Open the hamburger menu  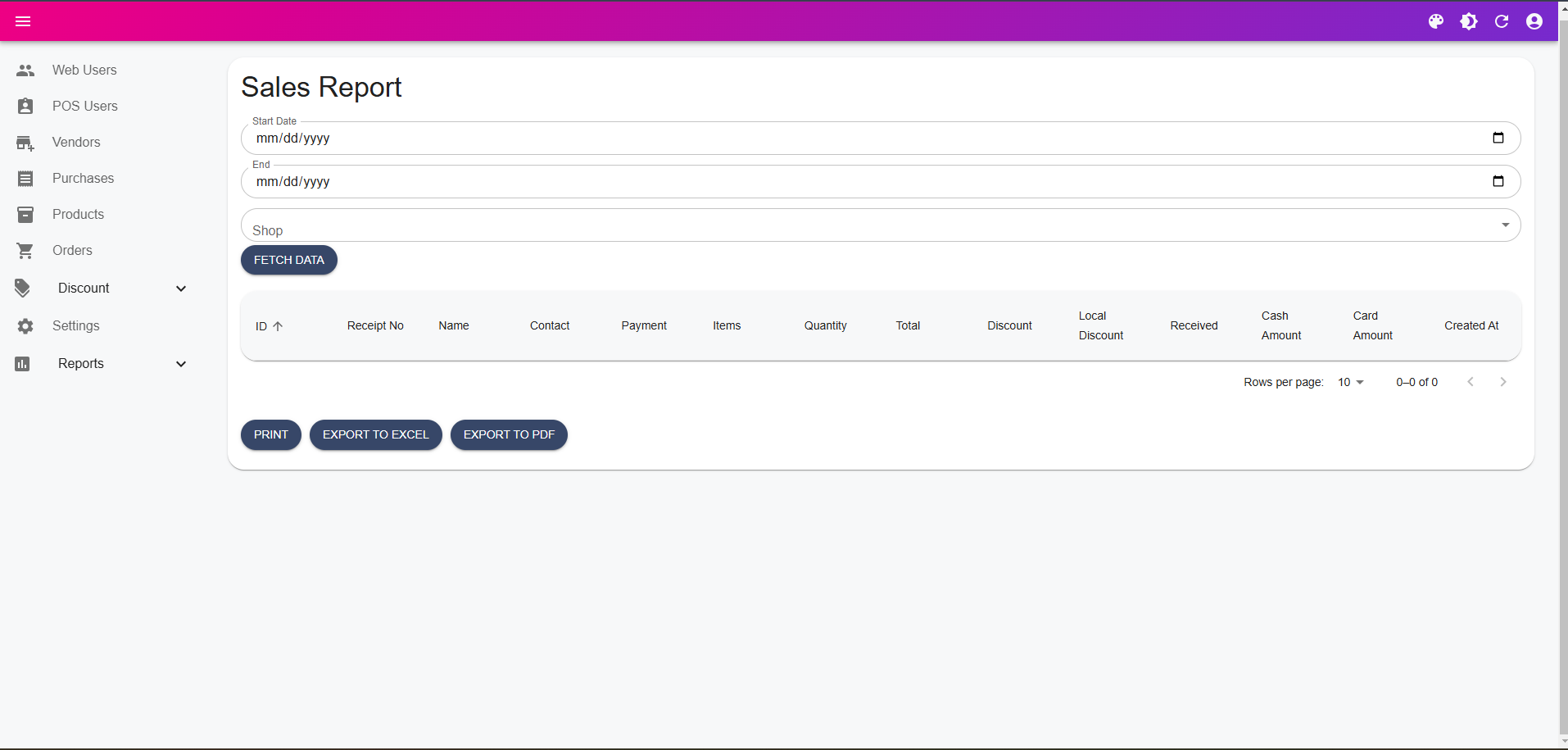click(23, 21)
